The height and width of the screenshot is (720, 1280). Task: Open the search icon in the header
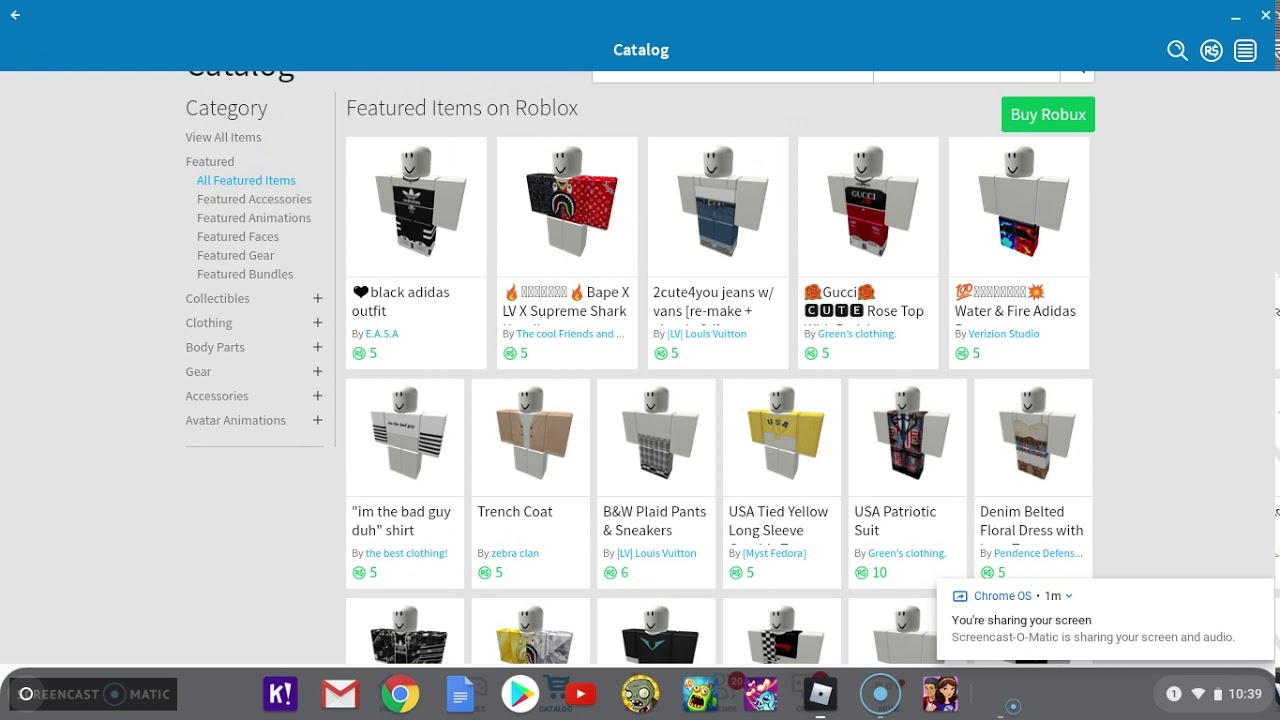[1177, 51]
